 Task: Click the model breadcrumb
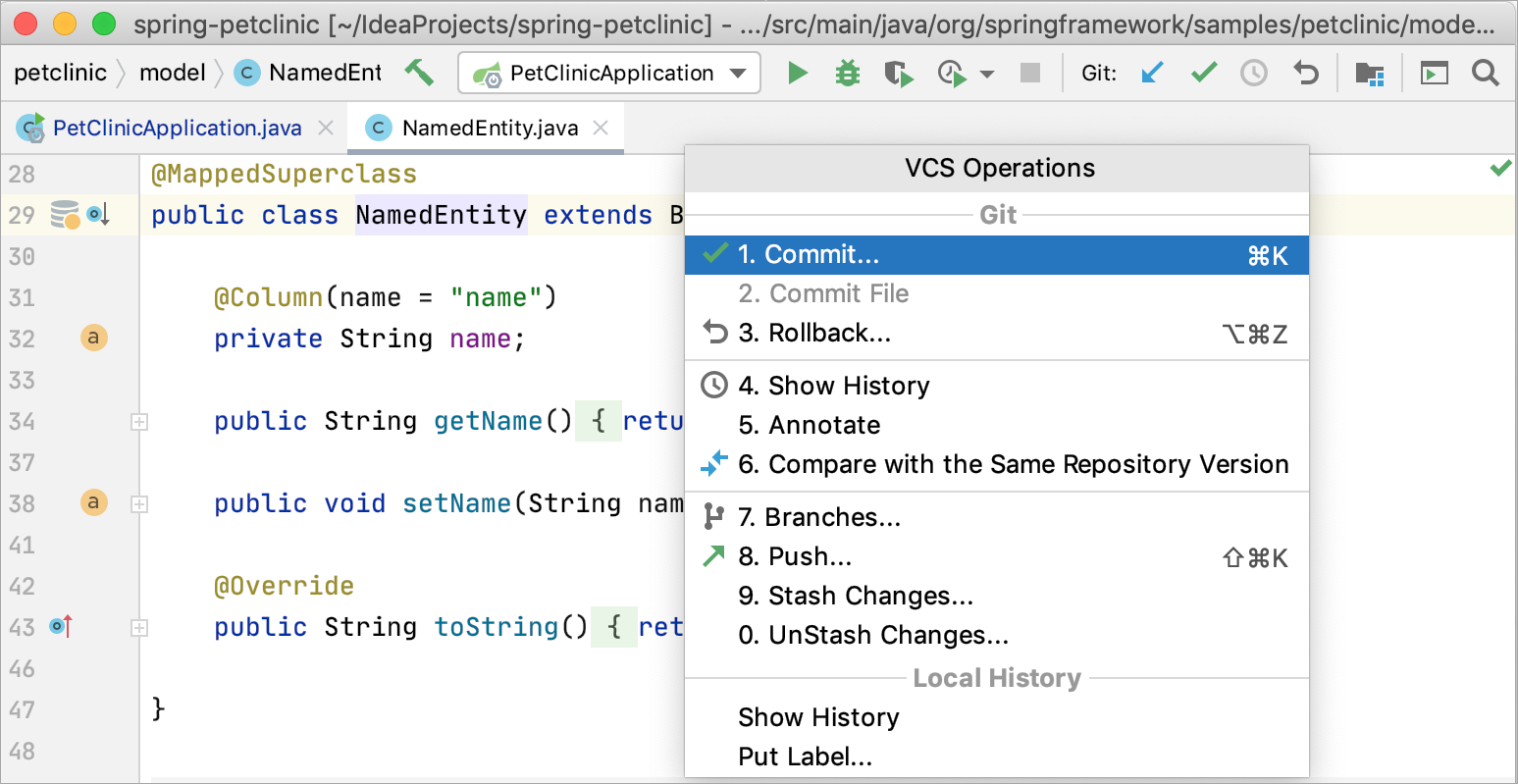pyautogui.click(x=173, y=73)
